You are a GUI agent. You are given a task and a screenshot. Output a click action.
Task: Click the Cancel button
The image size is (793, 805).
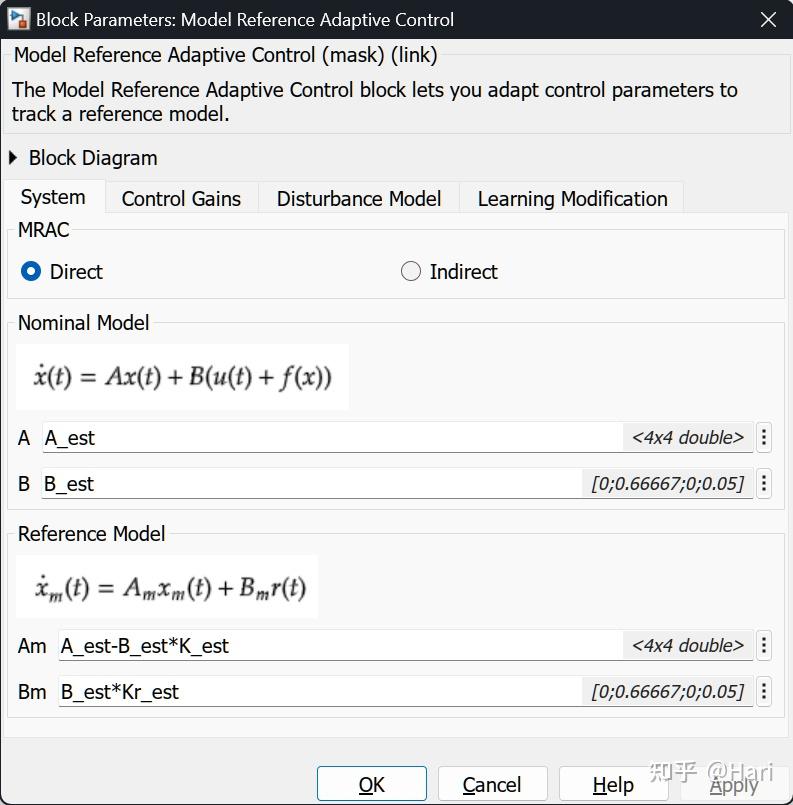[492, 785]
